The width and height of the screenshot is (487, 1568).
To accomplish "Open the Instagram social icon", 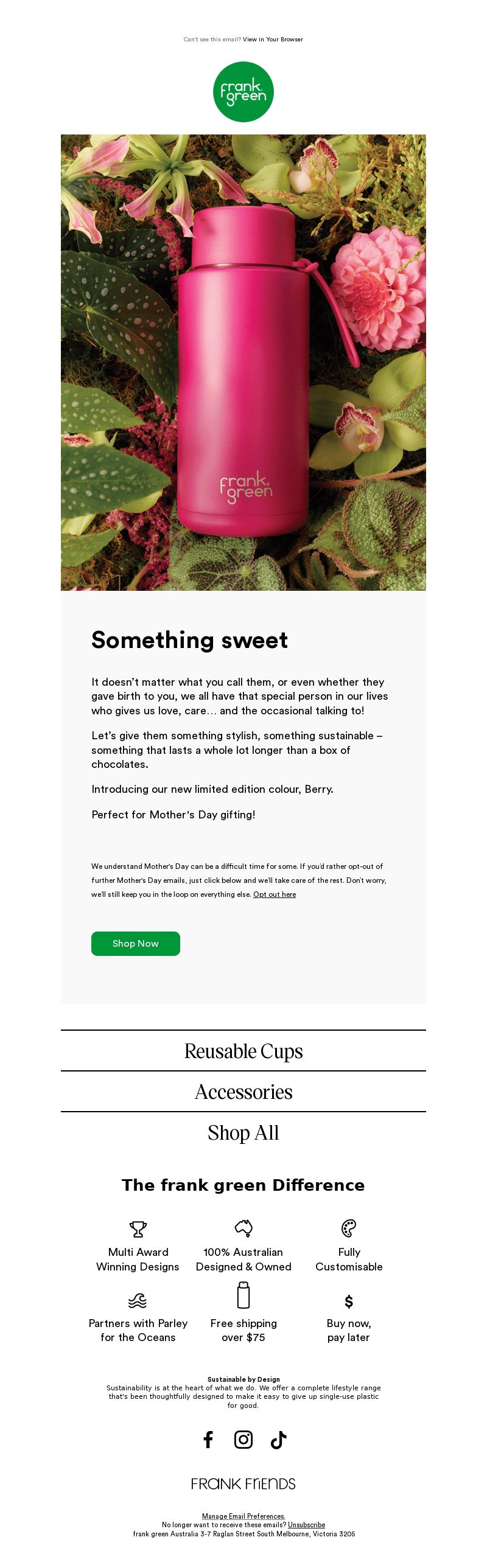I will [243, 1439].
